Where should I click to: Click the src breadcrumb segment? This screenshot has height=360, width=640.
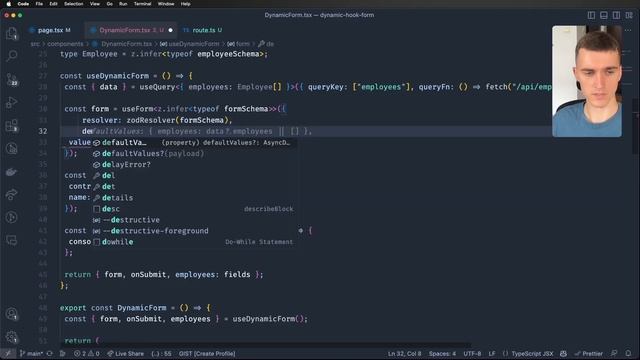(35, 44)
